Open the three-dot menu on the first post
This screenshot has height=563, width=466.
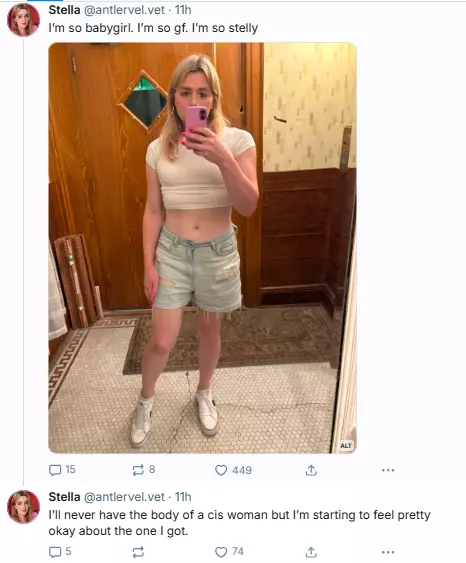(388, 470)
